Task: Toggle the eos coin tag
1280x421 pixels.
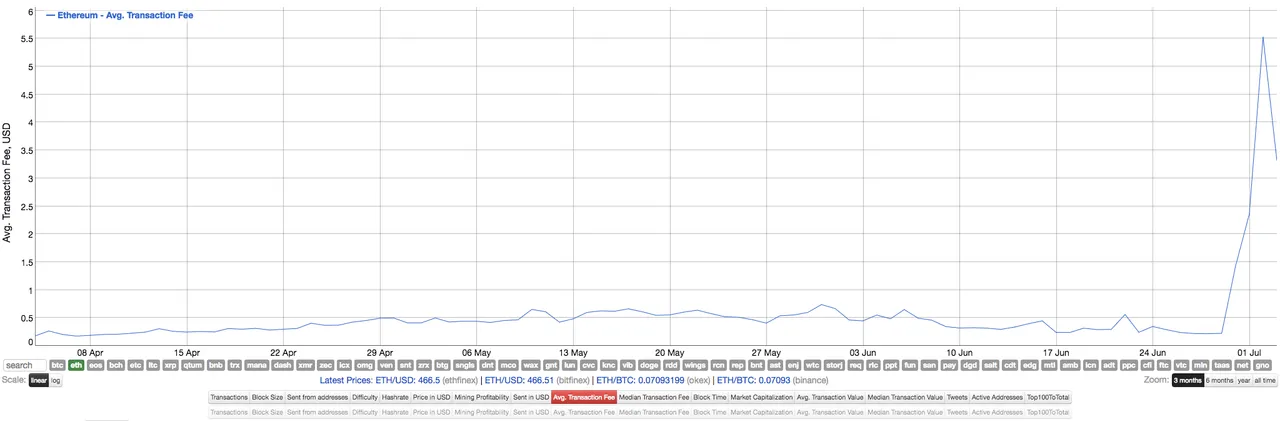Action: [x=95, y=365]
